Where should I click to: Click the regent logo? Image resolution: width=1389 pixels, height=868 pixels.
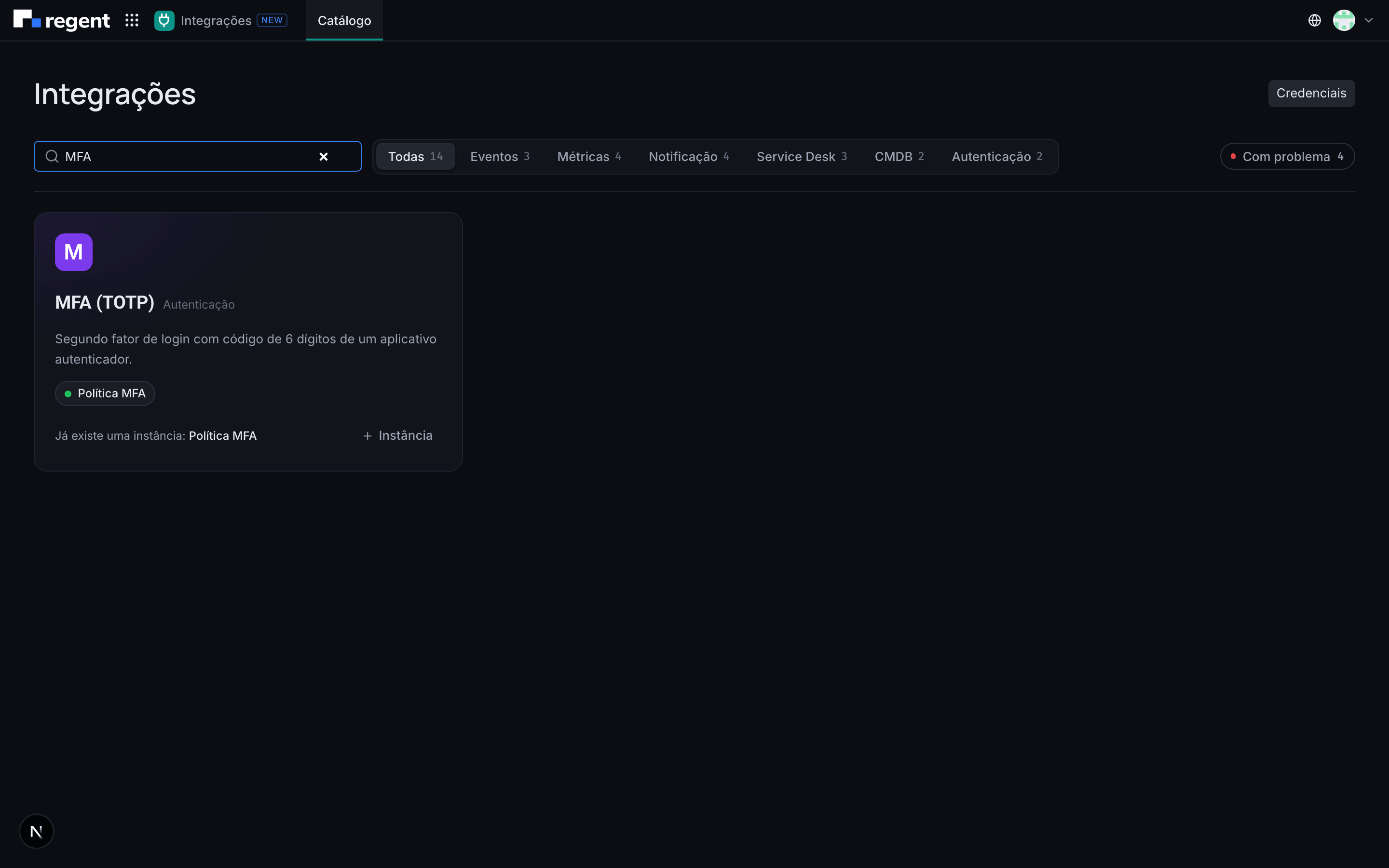tap(61, 20)
